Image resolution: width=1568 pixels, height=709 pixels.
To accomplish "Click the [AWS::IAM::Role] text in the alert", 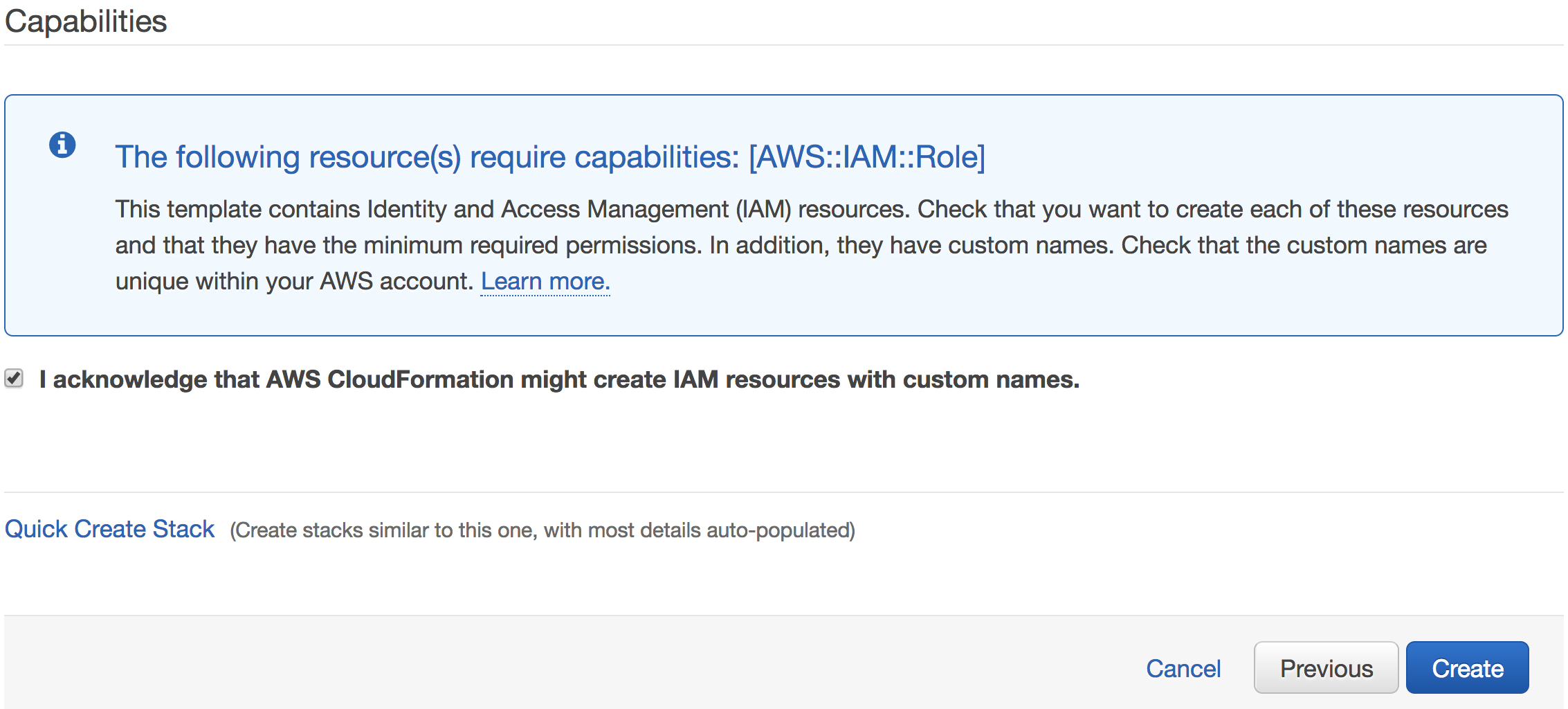I will (867, 157).
